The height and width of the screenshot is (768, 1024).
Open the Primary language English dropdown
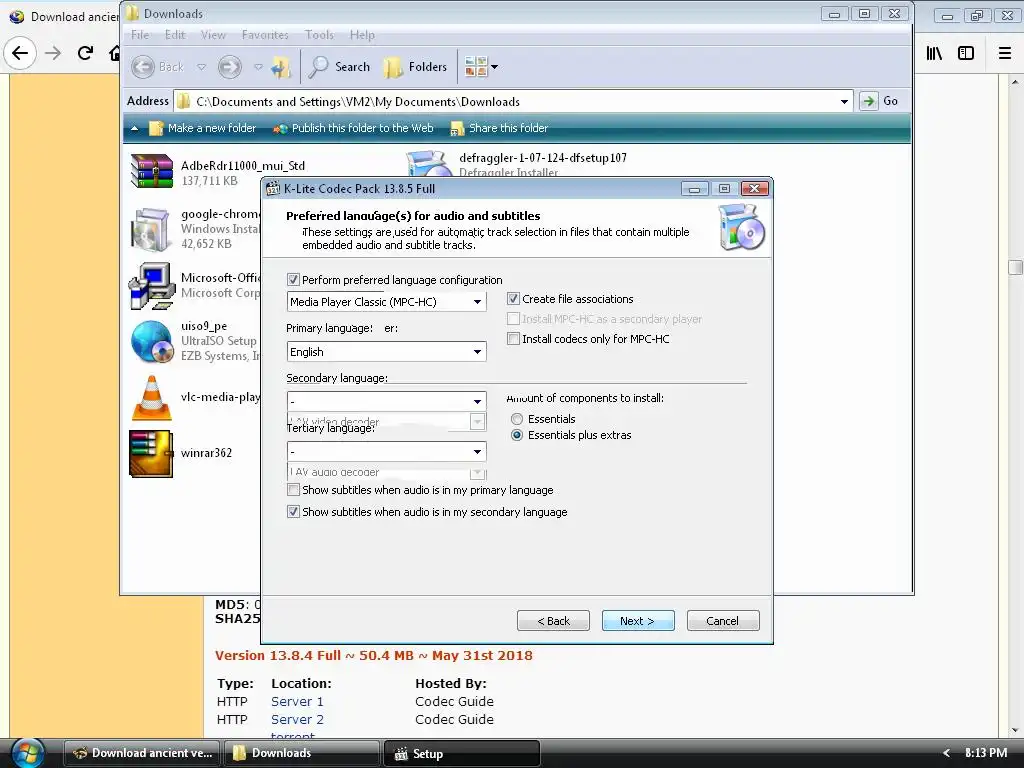(387, 351)
